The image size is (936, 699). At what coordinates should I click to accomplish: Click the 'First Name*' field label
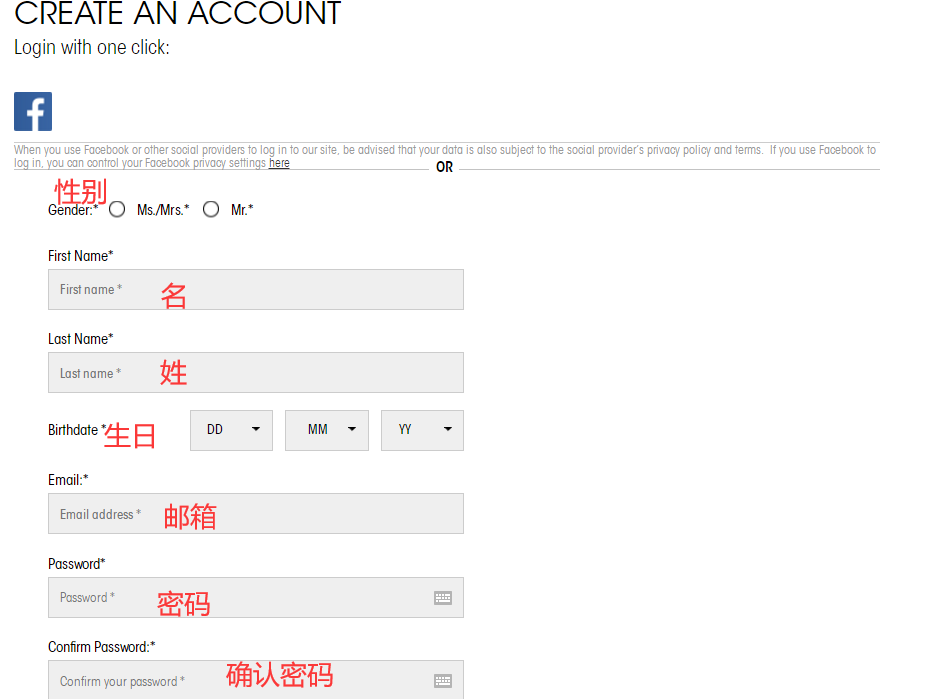click(x=81, y=256)
